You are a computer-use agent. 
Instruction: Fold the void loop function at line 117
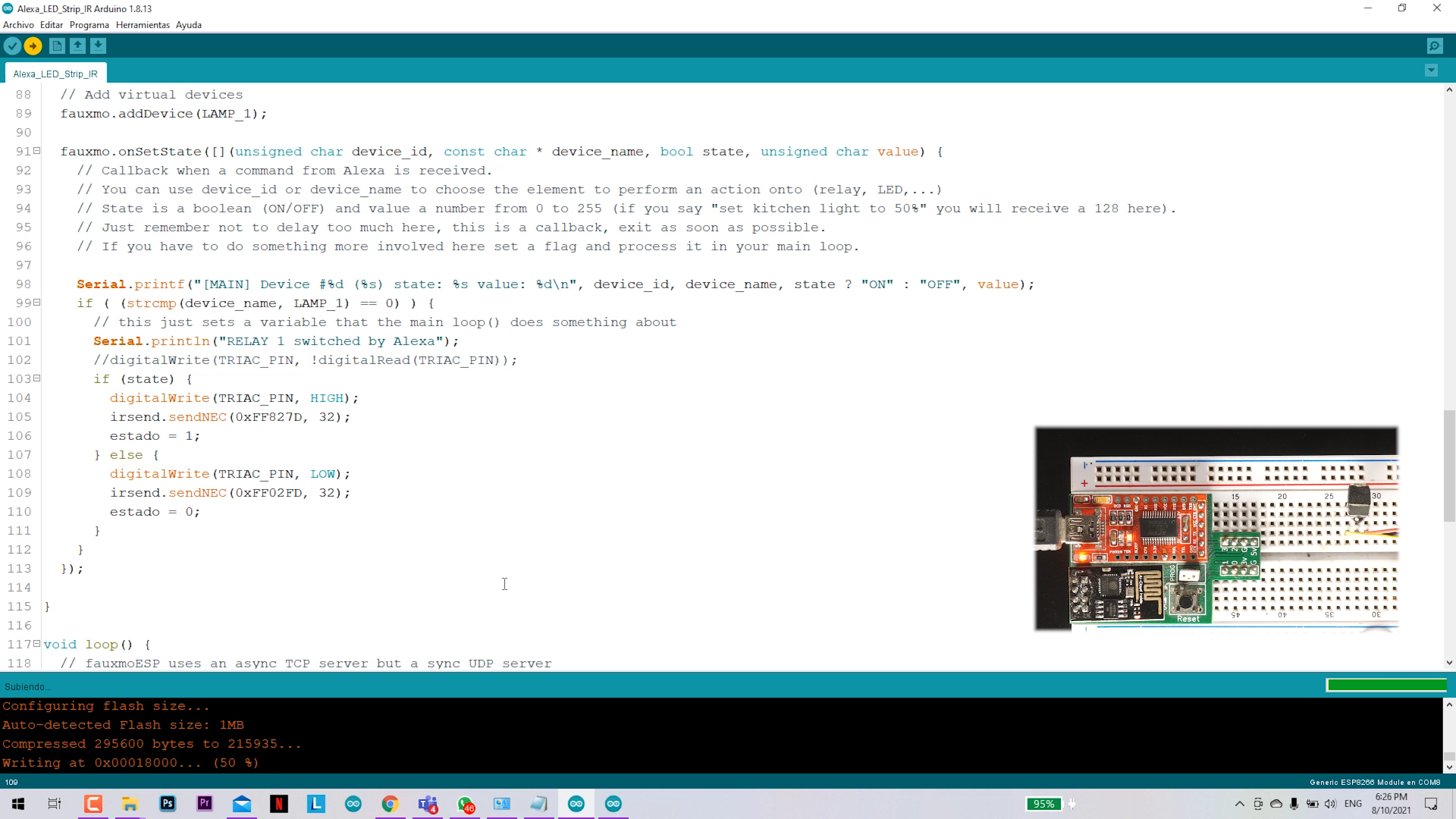pos(37,644)
